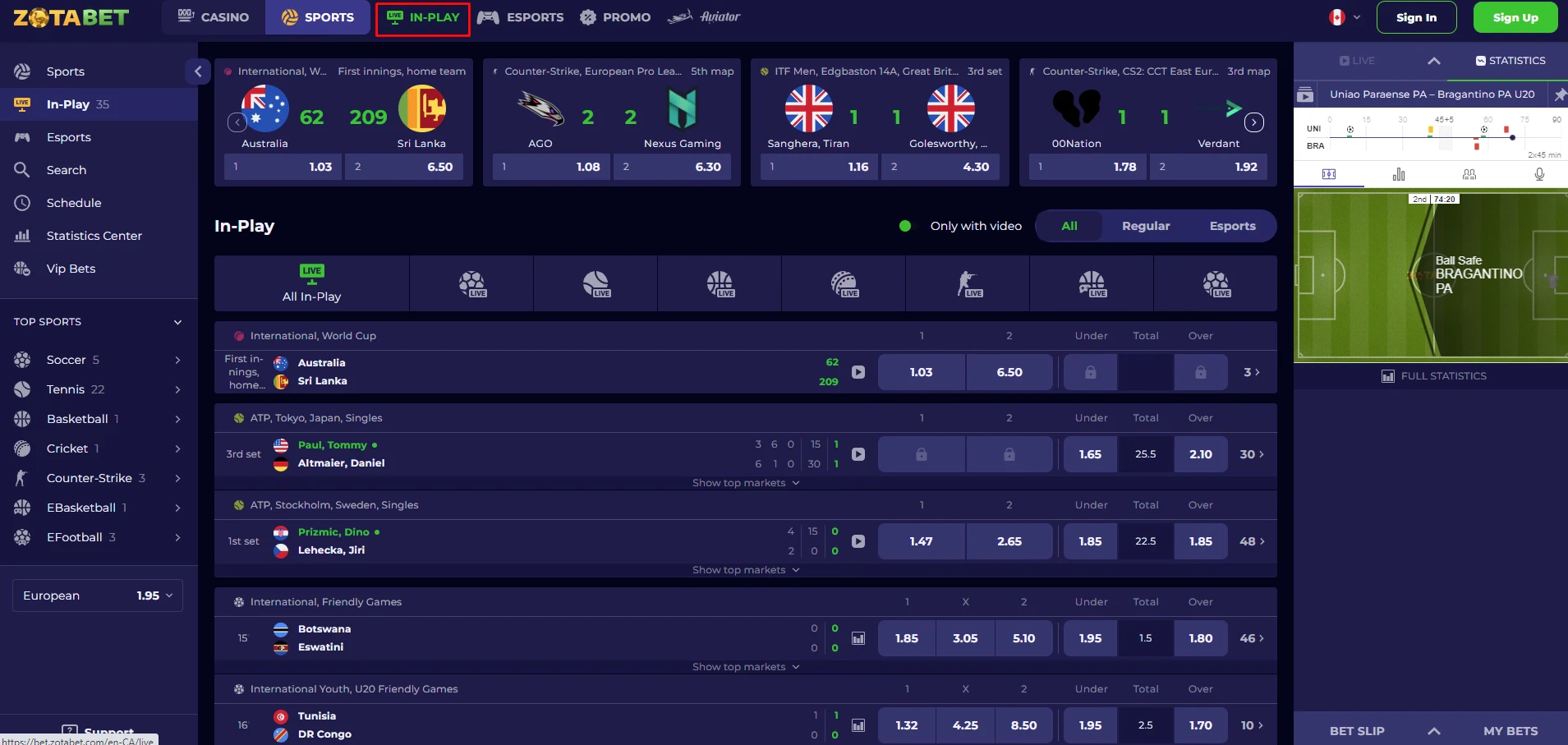
Task: Play video for Paul vs Altmaier match
Action: coord(858,454)
